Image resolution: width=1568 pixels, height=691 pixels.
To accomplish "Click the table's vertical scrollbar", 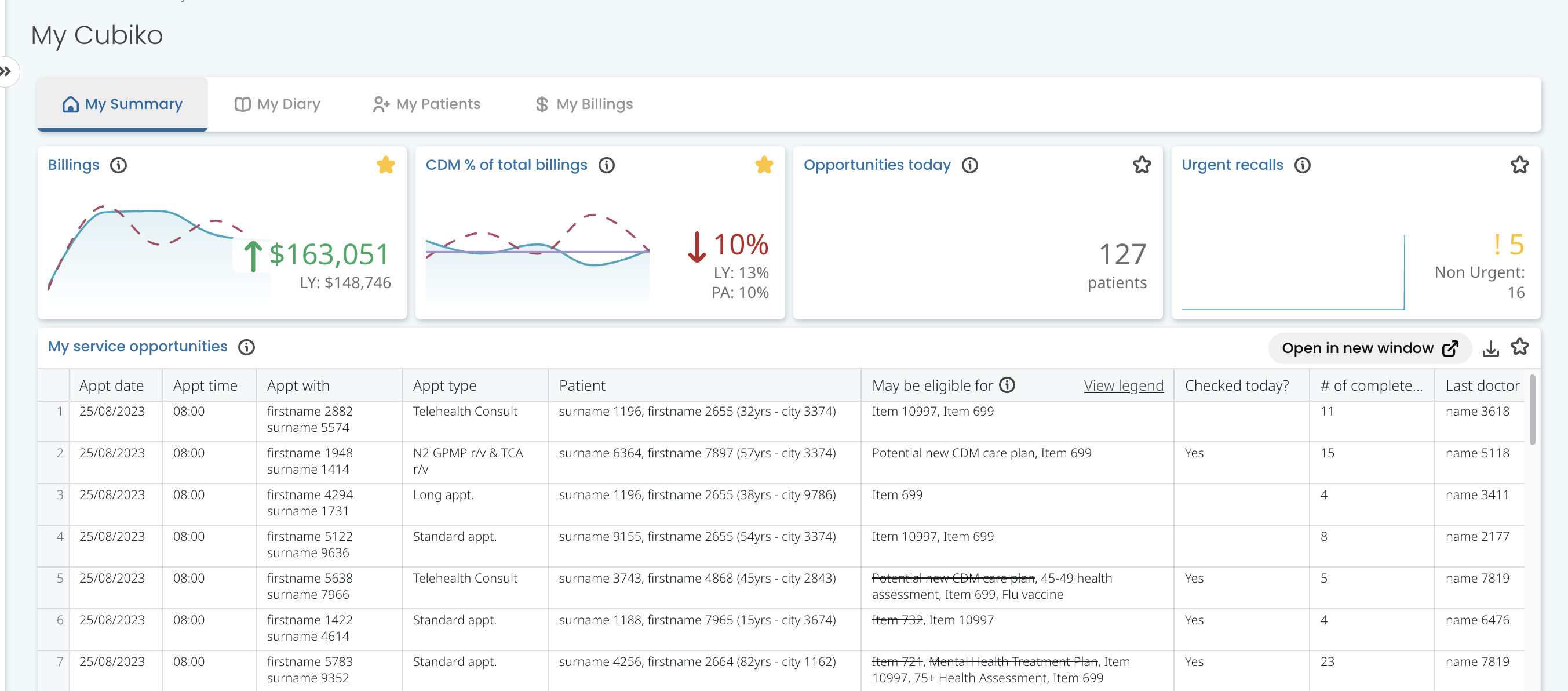I will pos(1531,411).
